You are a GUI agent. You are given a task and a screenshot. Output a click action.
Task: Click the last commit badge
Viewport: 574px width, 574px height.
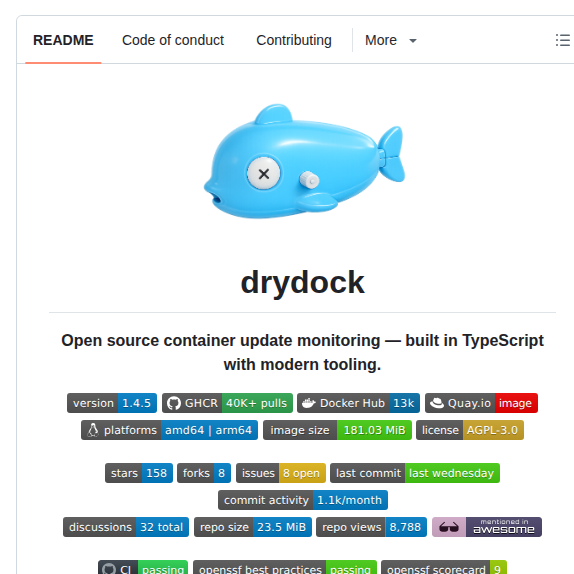pyautogui.click(x=415, y=473)
